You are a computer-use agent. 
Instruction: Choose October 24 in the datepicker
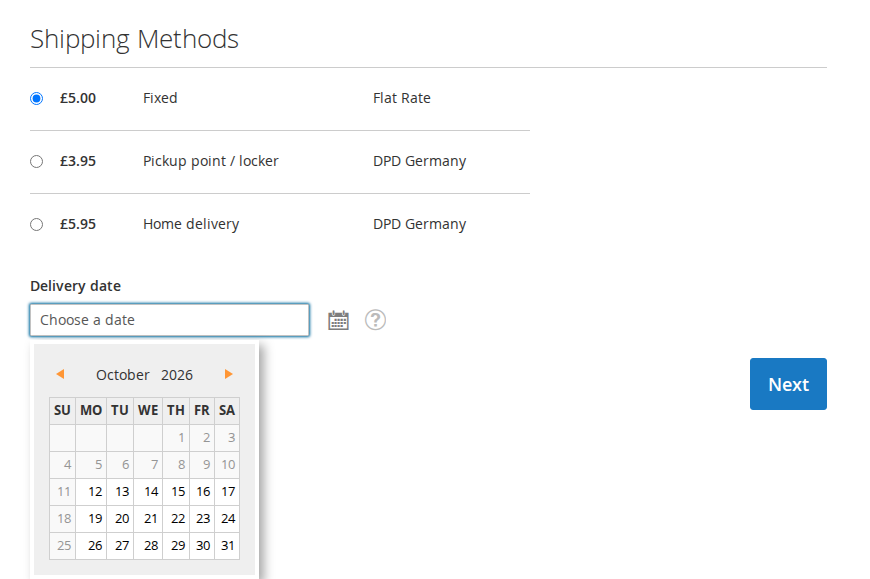pyautogui.click(x=227, y=519)
